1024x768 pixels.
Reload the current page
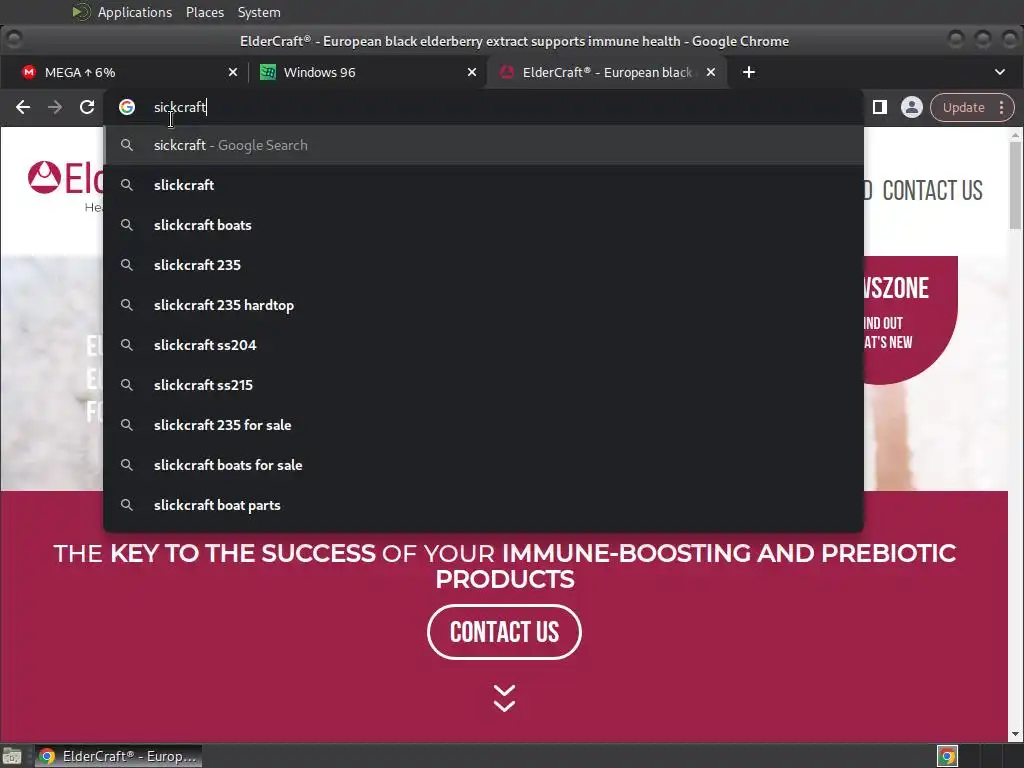[87, 107]
